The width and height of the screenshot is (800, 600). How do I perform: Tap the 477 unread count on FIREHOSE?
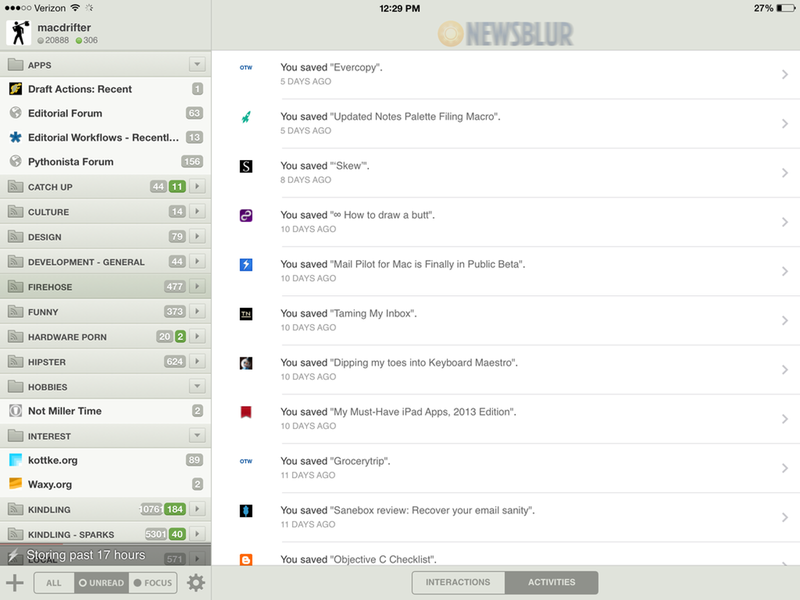click(x=174, y=287)
